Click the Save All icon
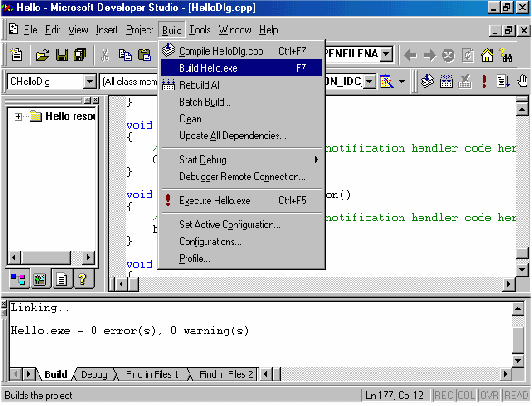Screen dimensions: 532x406 point(80,55)
